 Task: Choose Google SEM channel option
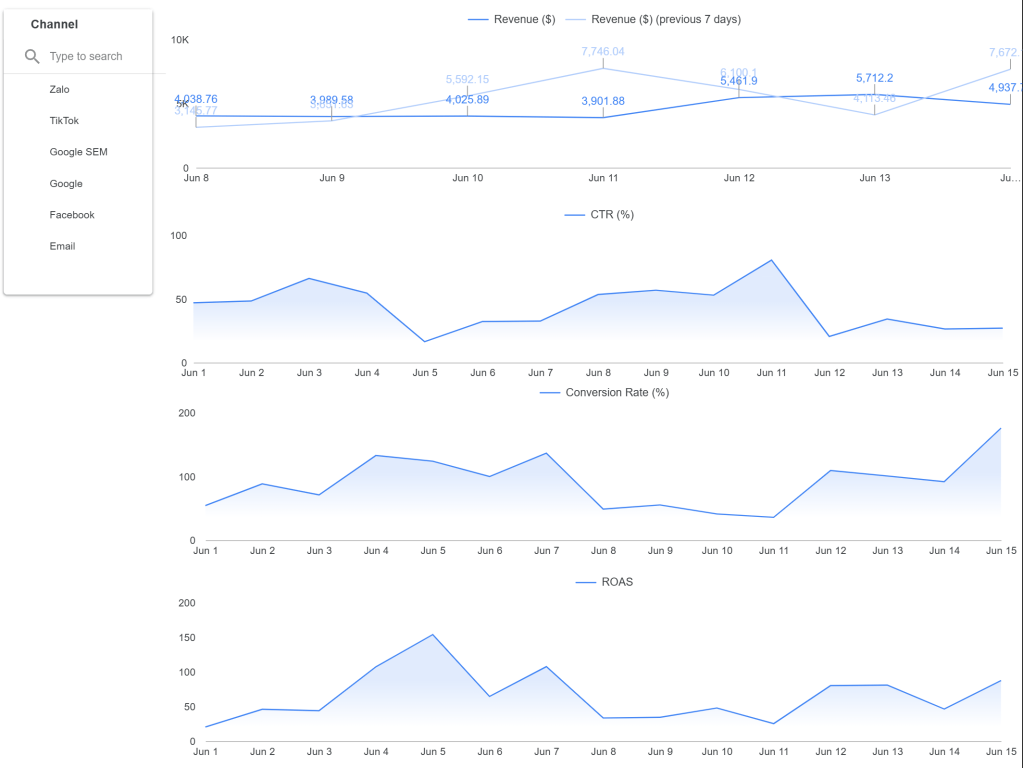pyautogui.click(x=78, y=152)
